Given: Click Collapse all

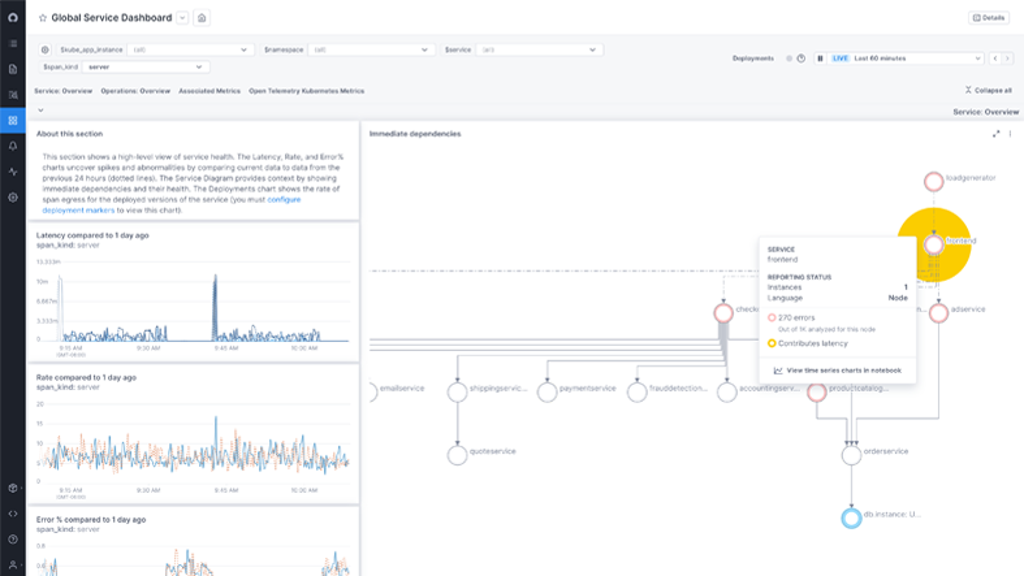Looking at the screenshot, I should tap(989, 90).
